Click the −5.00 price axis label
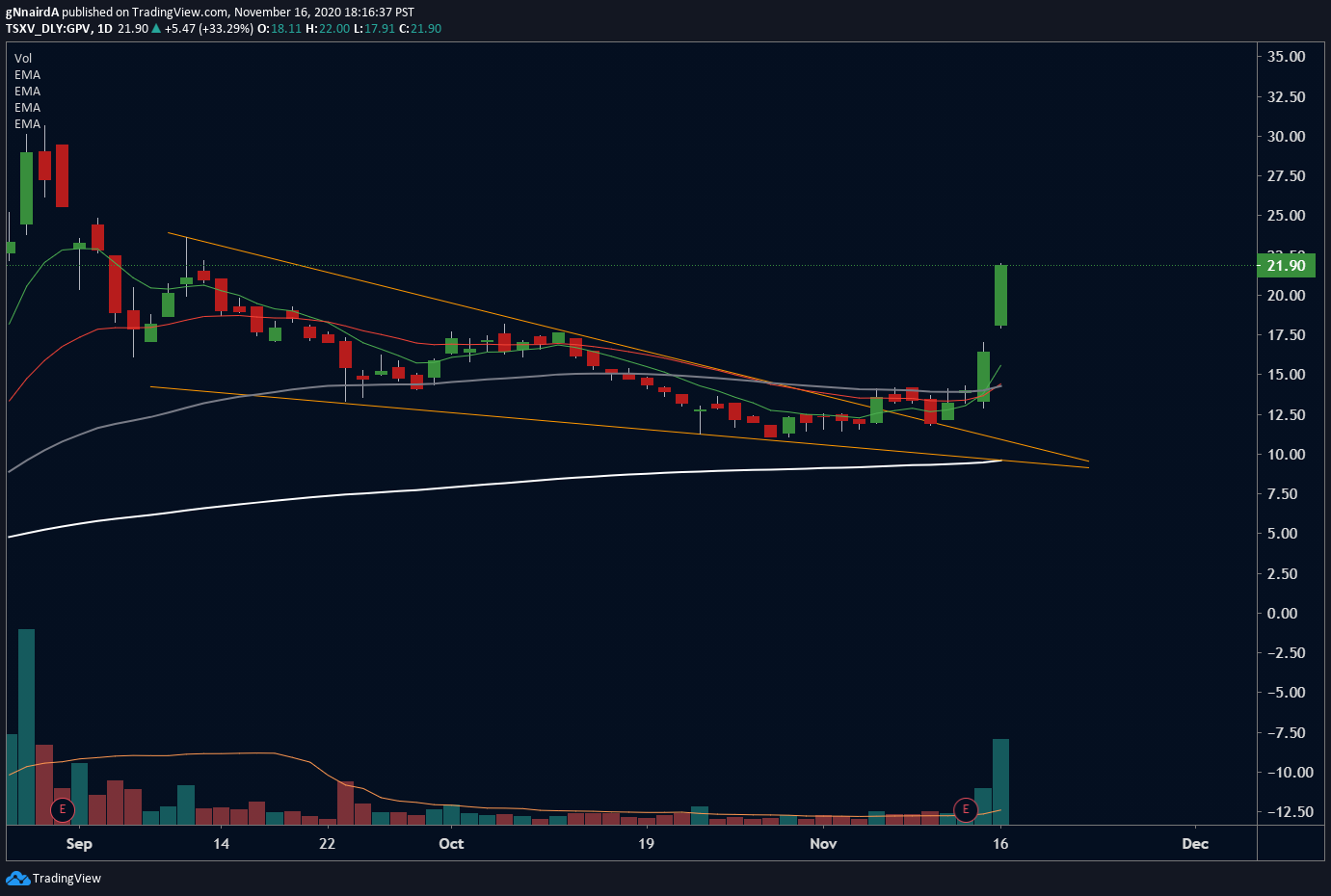 (x=1286, y=693)
